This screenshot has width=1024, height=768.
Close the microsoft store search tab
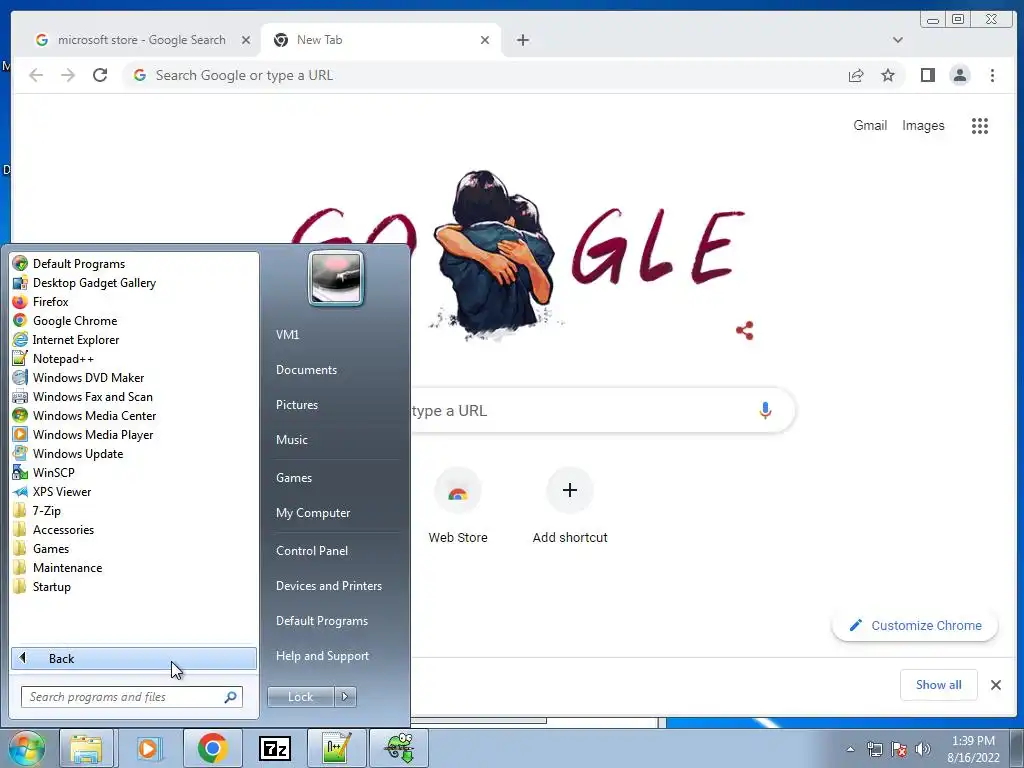[x=246, y=40]
